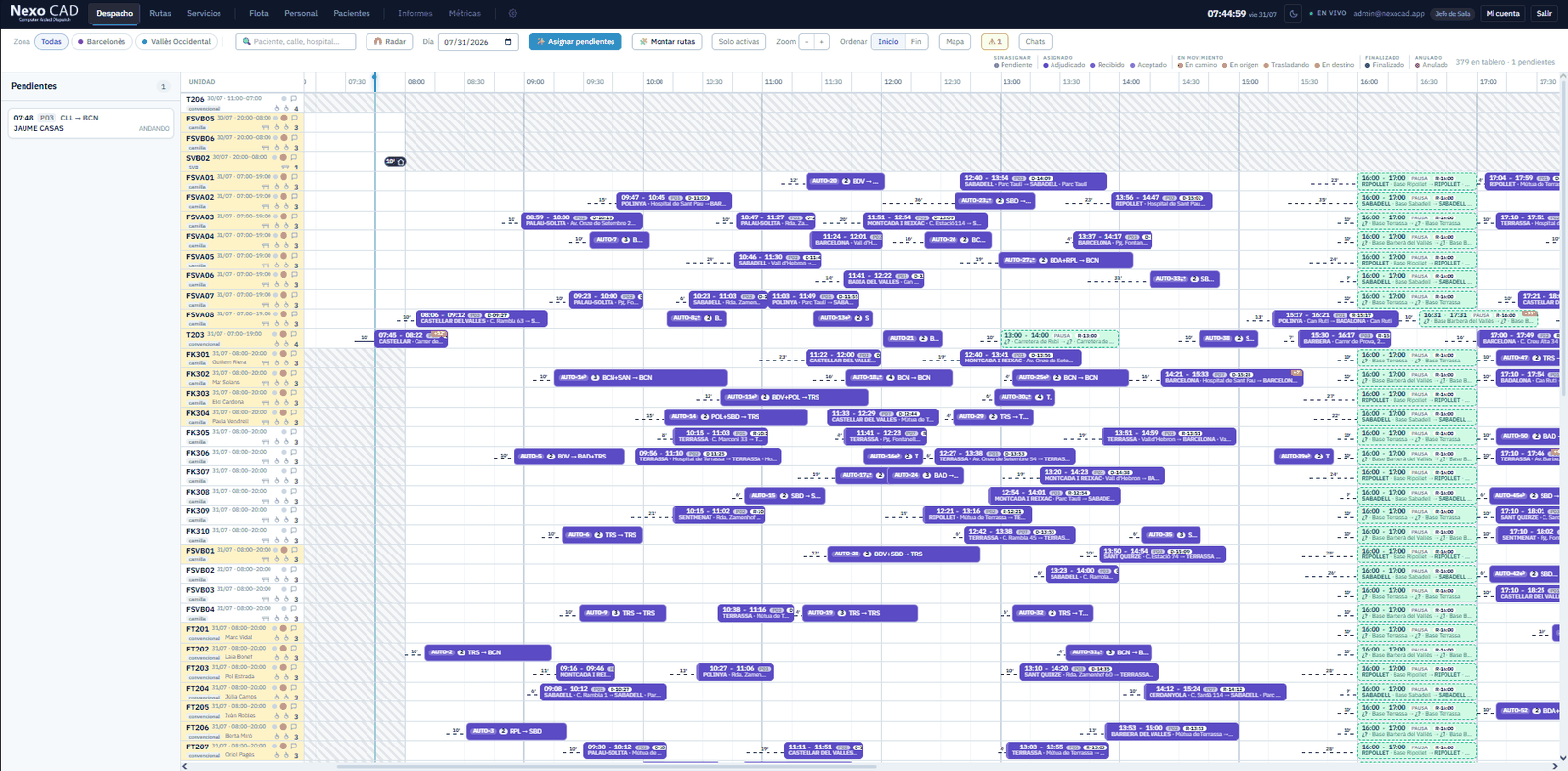Click the stretcher icon on unit FSVA03

[265, 226]
